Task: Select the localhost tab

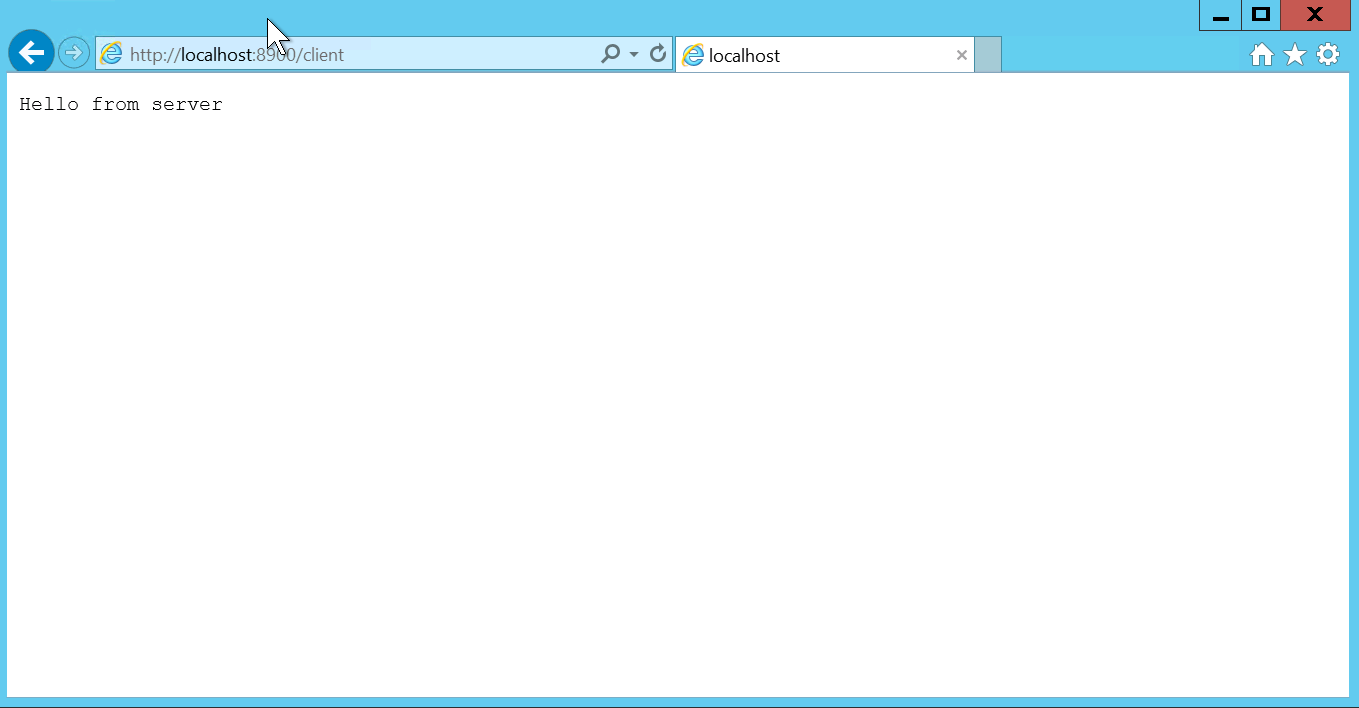Action: click(x=825, y=55)
